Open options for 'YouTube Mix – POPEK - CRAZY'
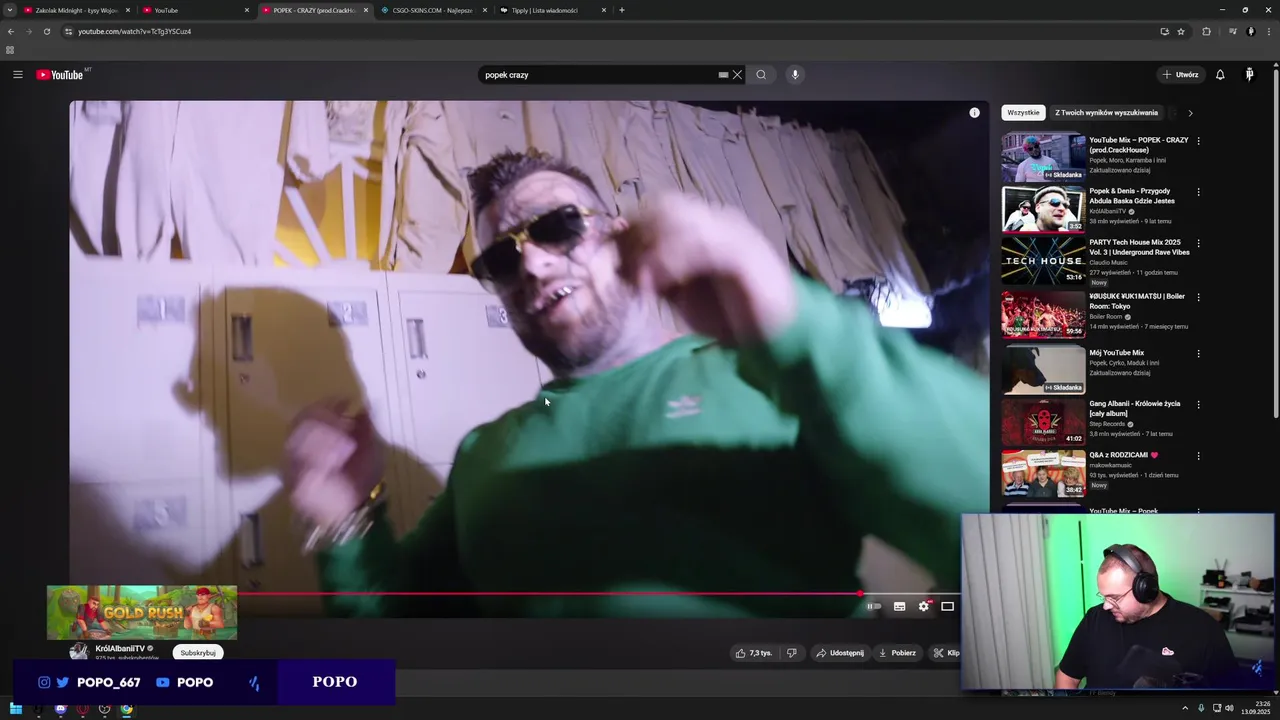Viewport: 1280px width, 720px height. [x=1198, y=141]
